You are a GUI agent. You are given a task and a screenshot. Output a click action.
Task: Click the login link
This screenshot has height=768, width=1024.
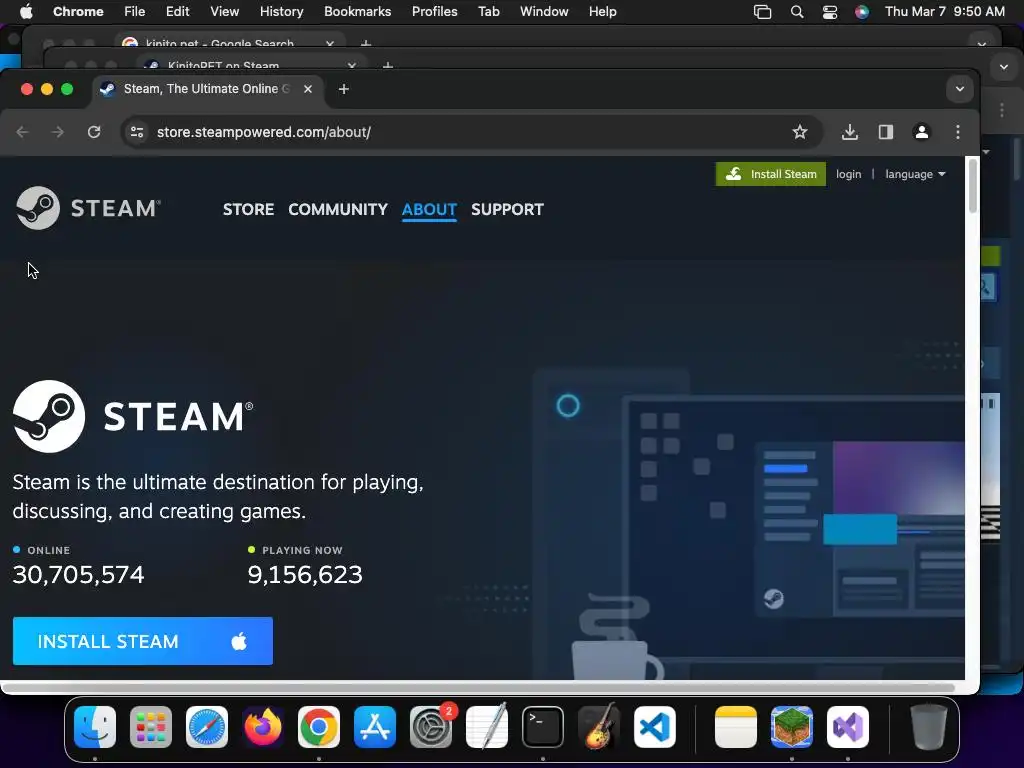[848, 174]
